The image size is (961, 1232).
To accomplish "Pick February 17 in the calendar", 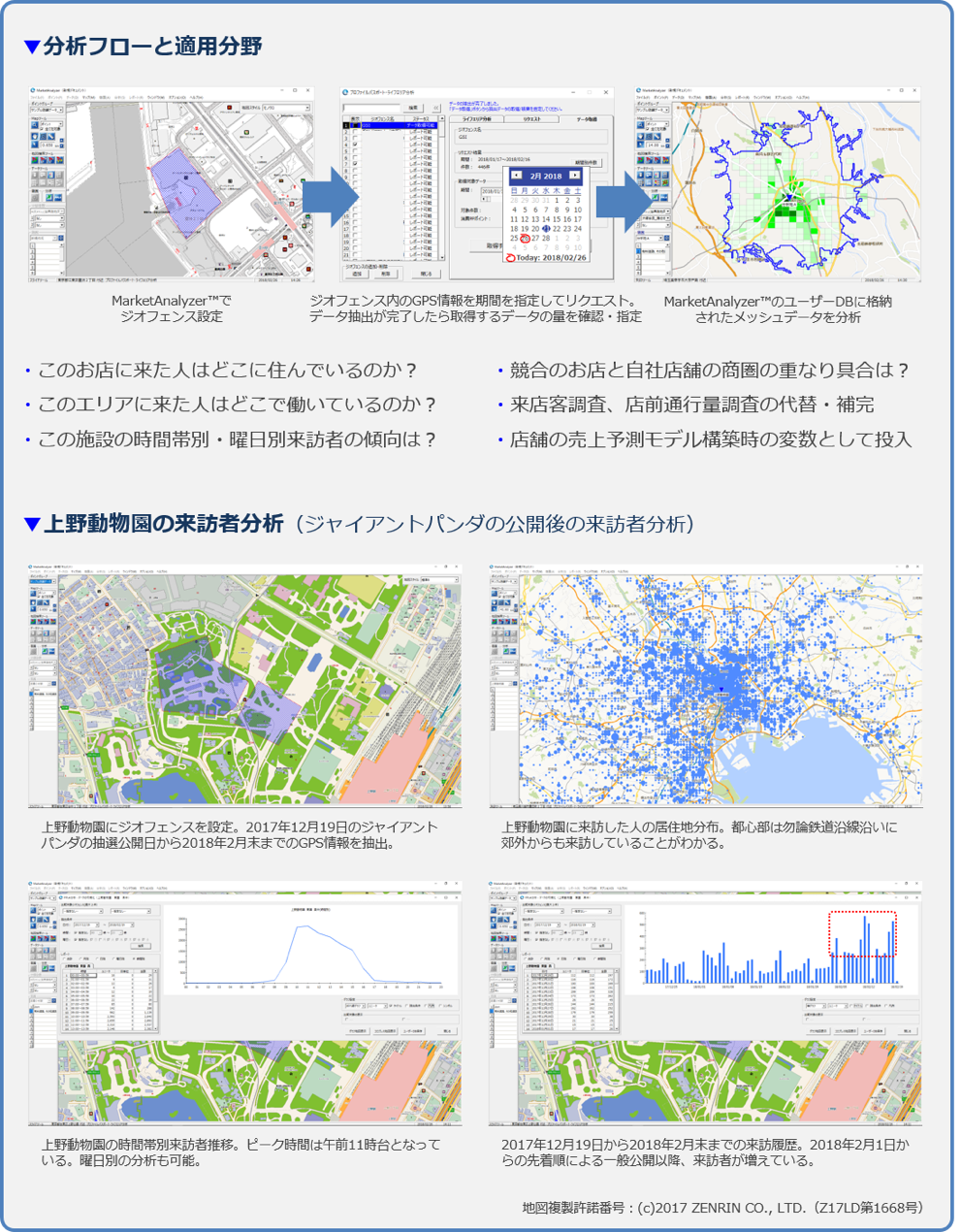I will [x=578, y=218].
